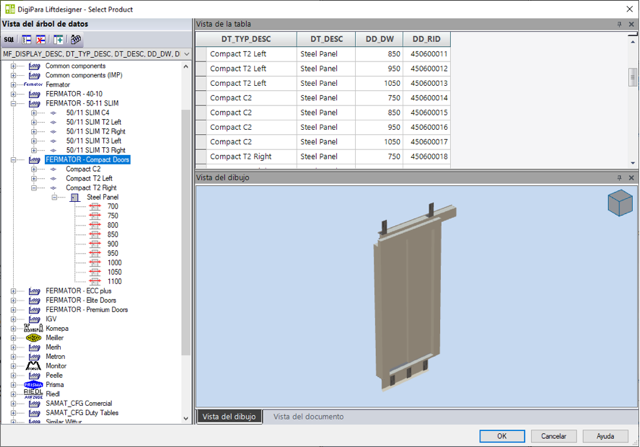Click the DD_RID column header
The height and width of the screenshot is (447, 640).
pyautogui.click(x=427, y=39)
